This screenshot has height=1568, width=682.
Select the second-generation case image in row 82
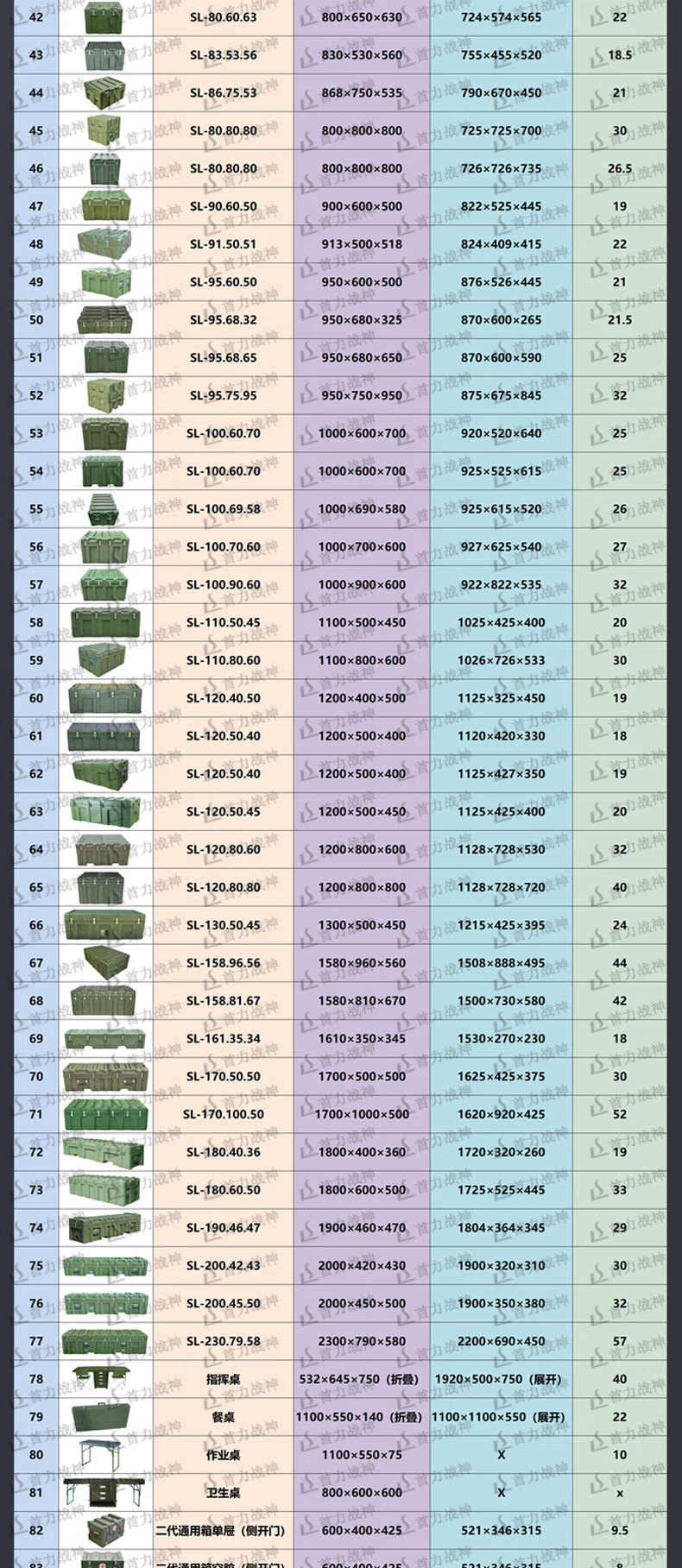105,1530
